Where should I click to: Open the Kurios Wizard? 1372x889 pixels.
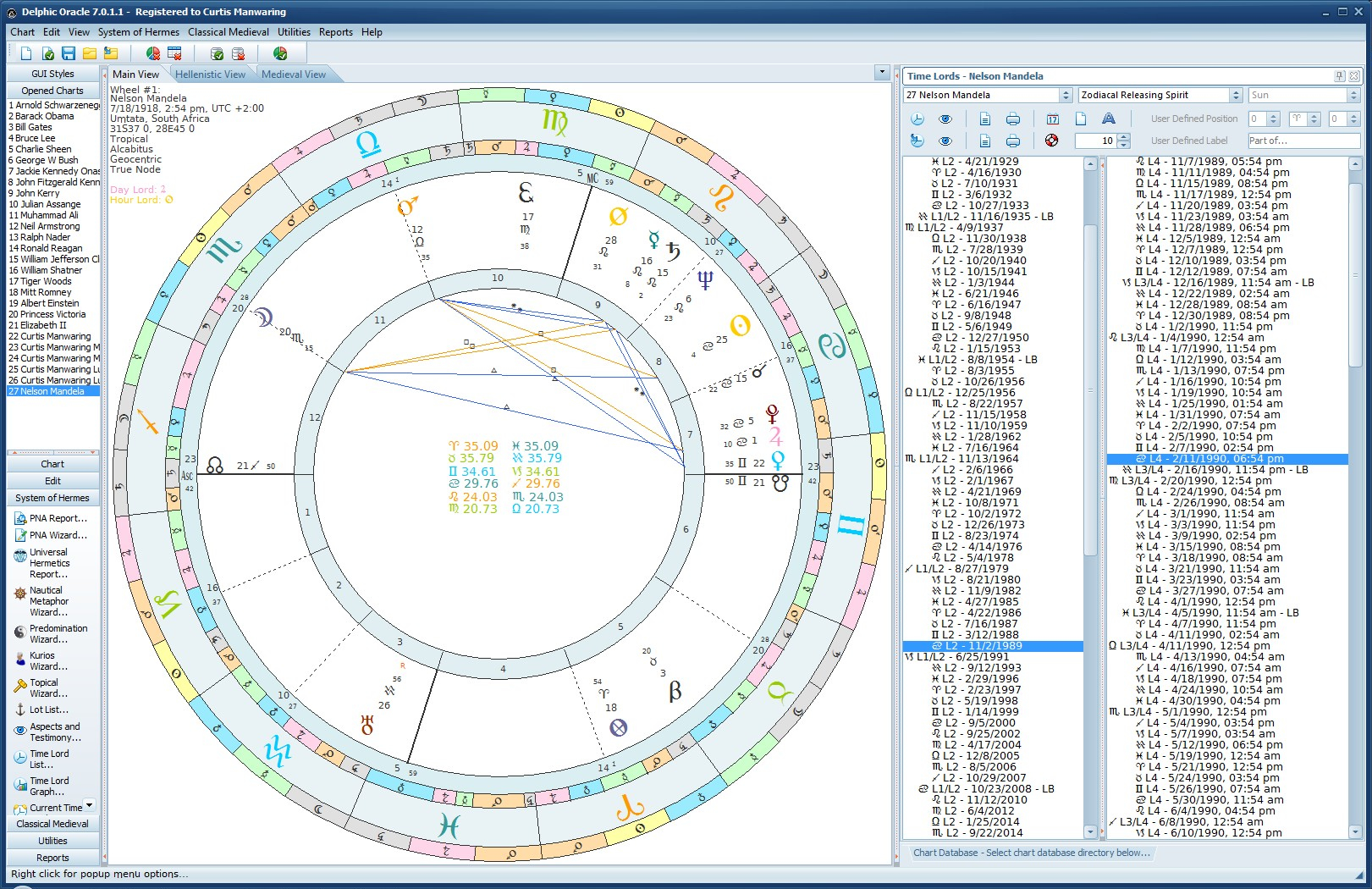click(x=42, y=660)
